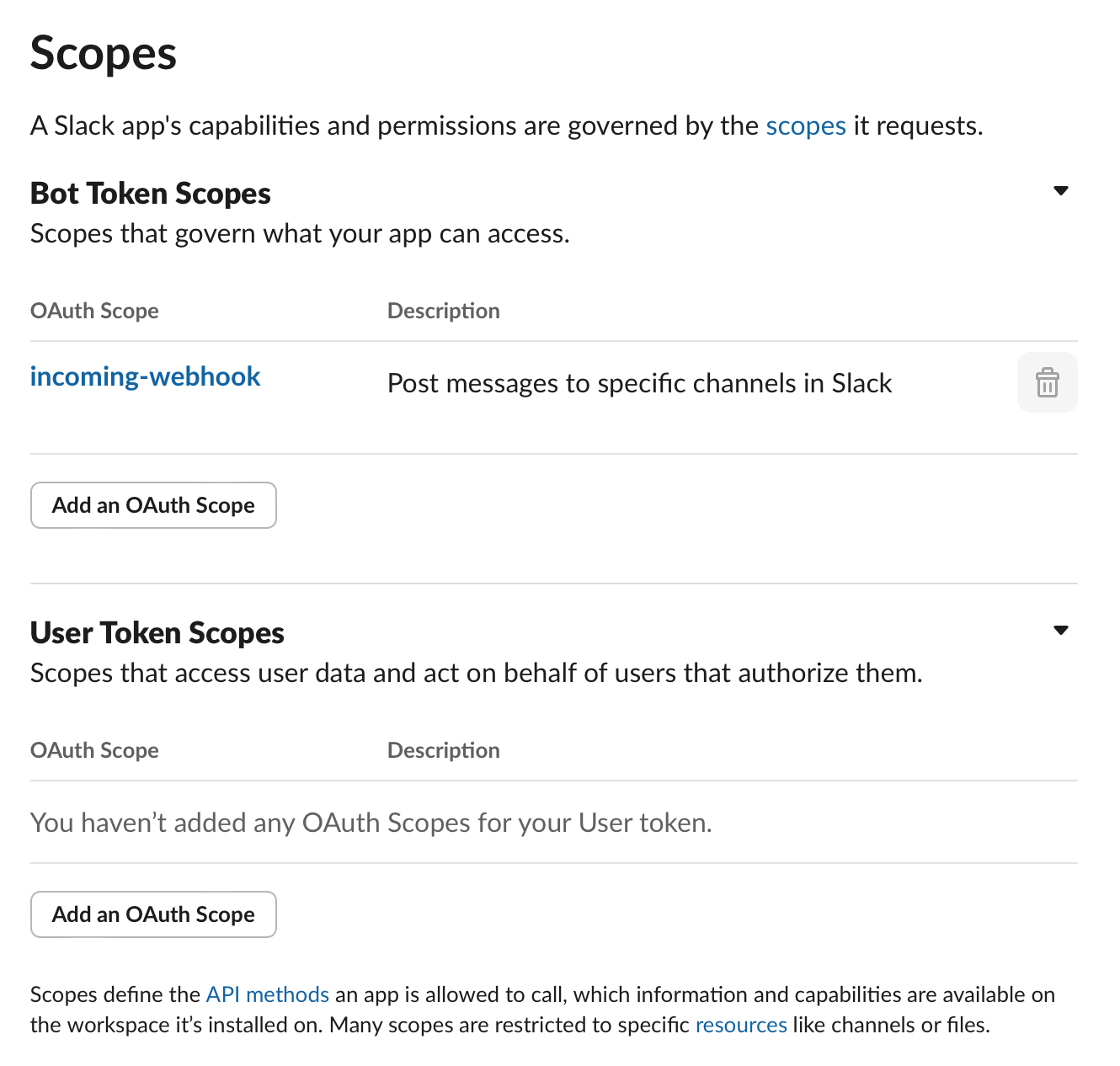Screen dimensions: 1120x1066
Task: Open the Bot Token Scopes disclosure triangle
Action: (1062, 191)
